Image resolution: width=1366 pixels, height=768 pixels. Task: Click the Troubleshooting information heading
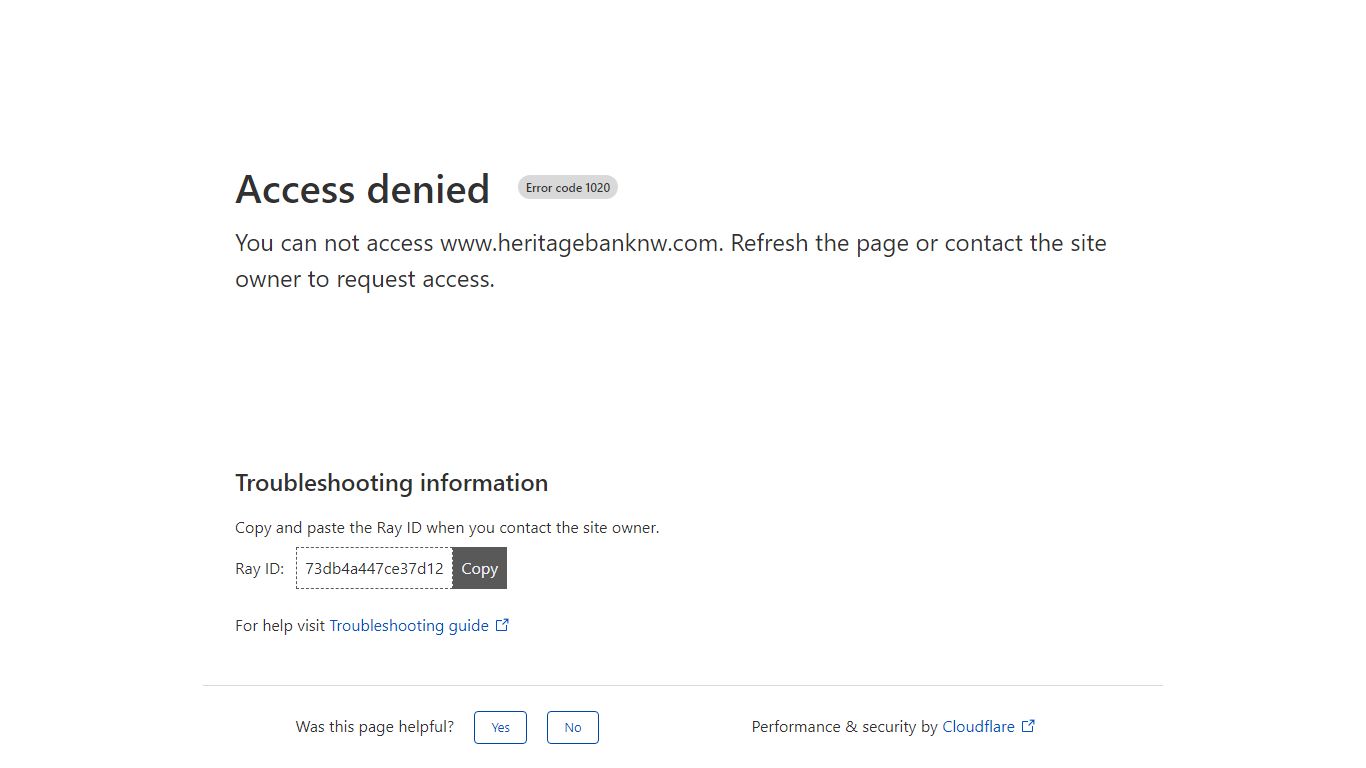coord(391,483)
